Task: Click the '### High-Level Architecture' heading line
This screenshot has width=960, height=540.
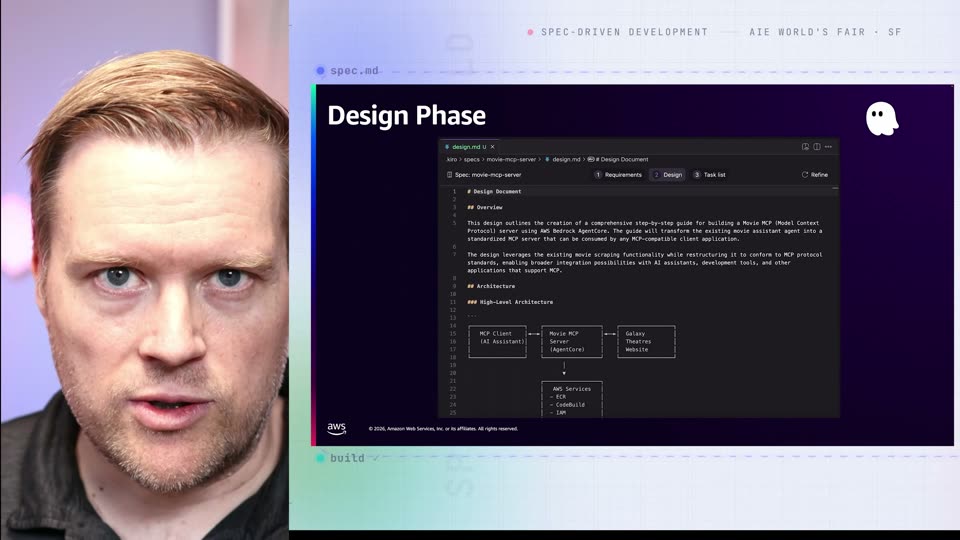Action: [x=510, y=302]
